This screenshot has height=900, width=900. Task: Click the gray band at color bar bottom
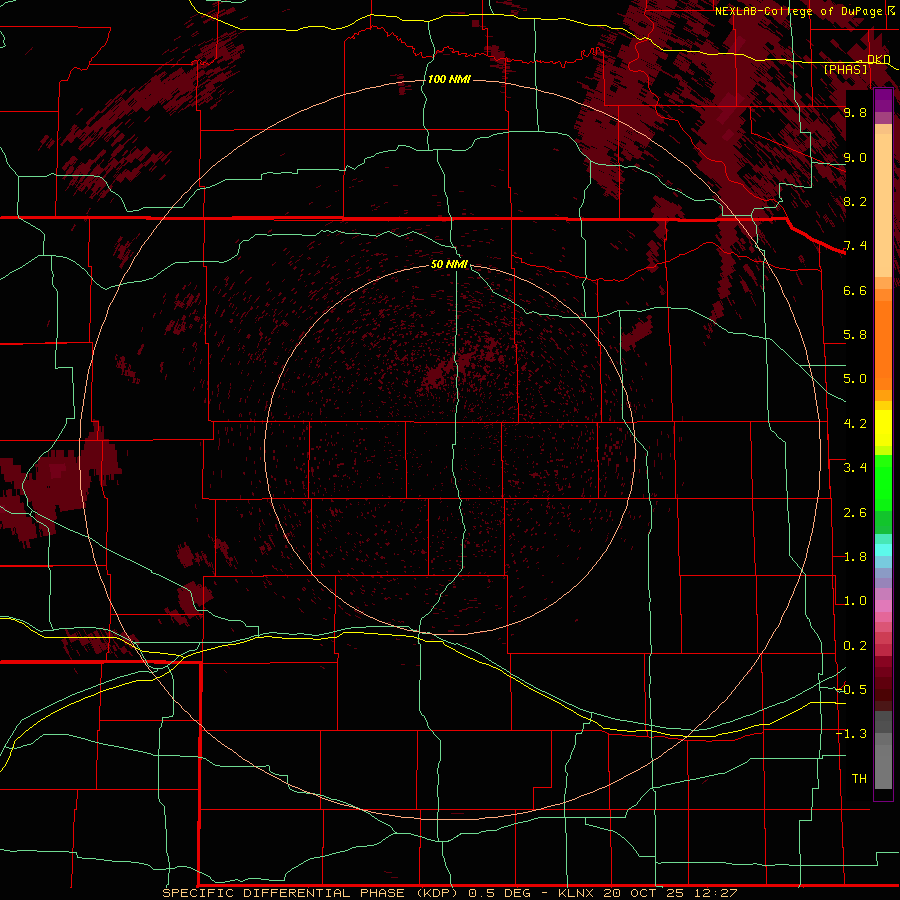pyautogui.click(x=883, y=763)
